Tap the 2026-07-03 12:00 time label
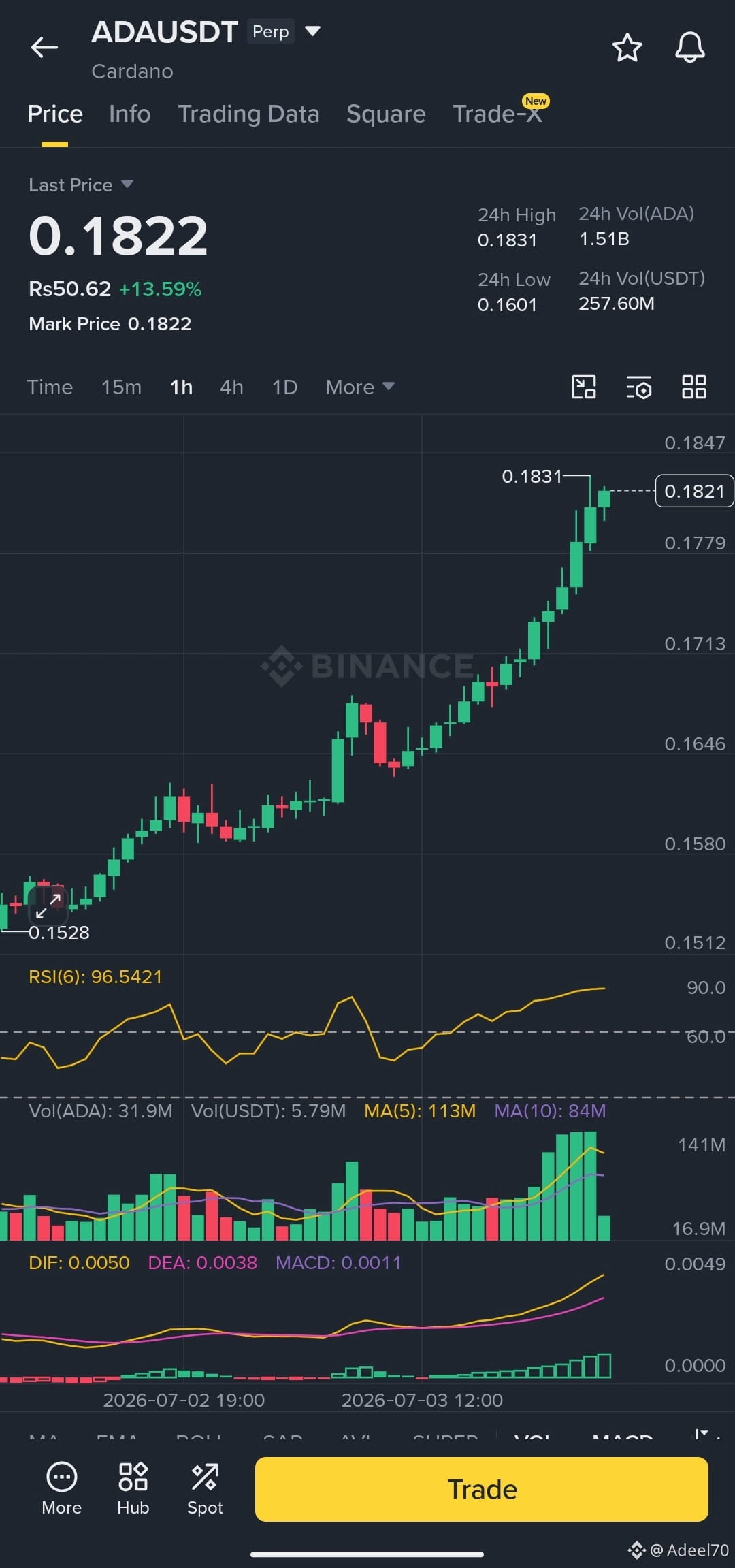The image size is (735, 1568). click(422, 1400)
